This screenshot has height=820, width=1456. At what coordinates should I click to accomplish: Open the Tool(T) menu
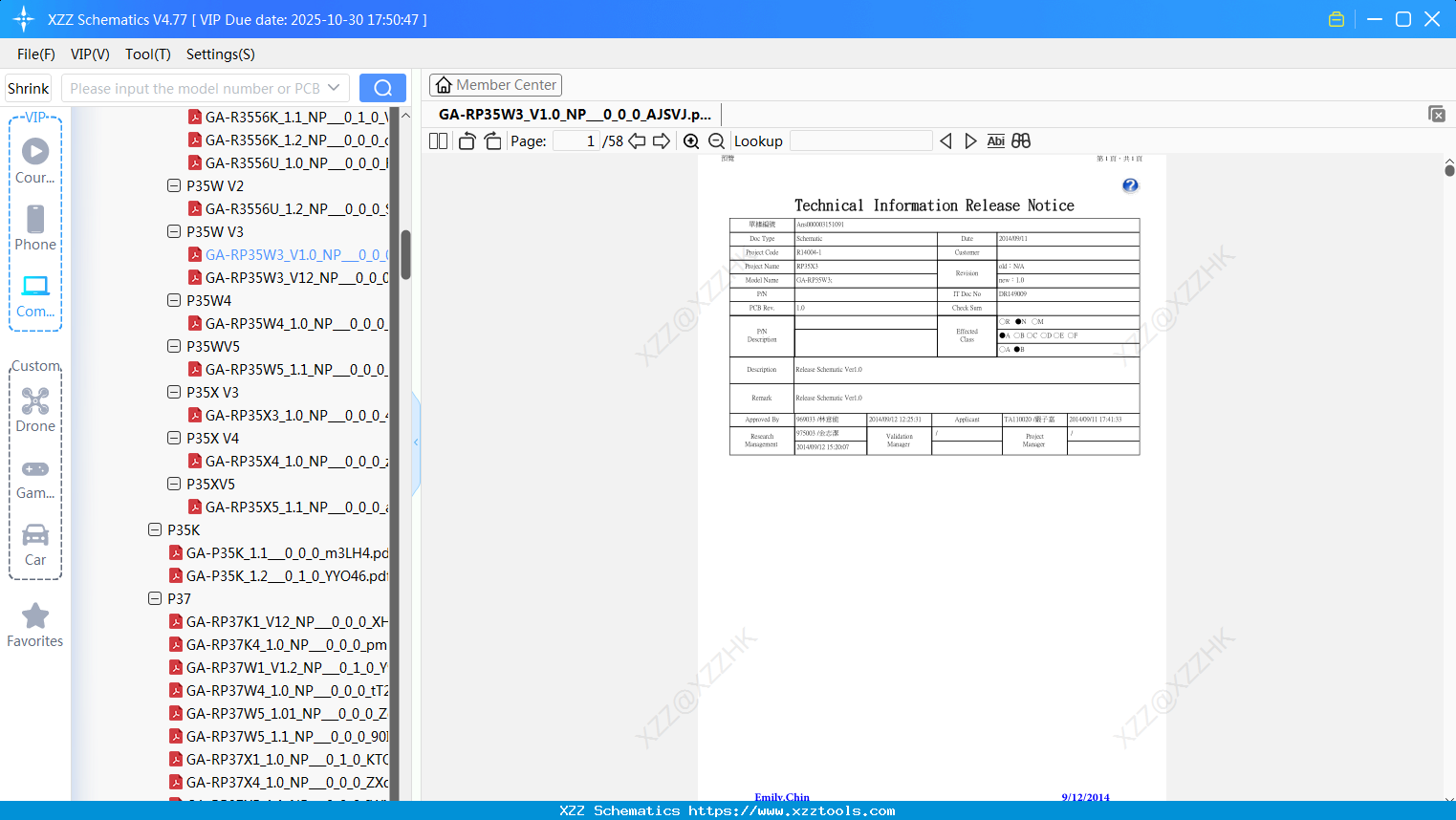pyautogui.click(x=147, y=54)
